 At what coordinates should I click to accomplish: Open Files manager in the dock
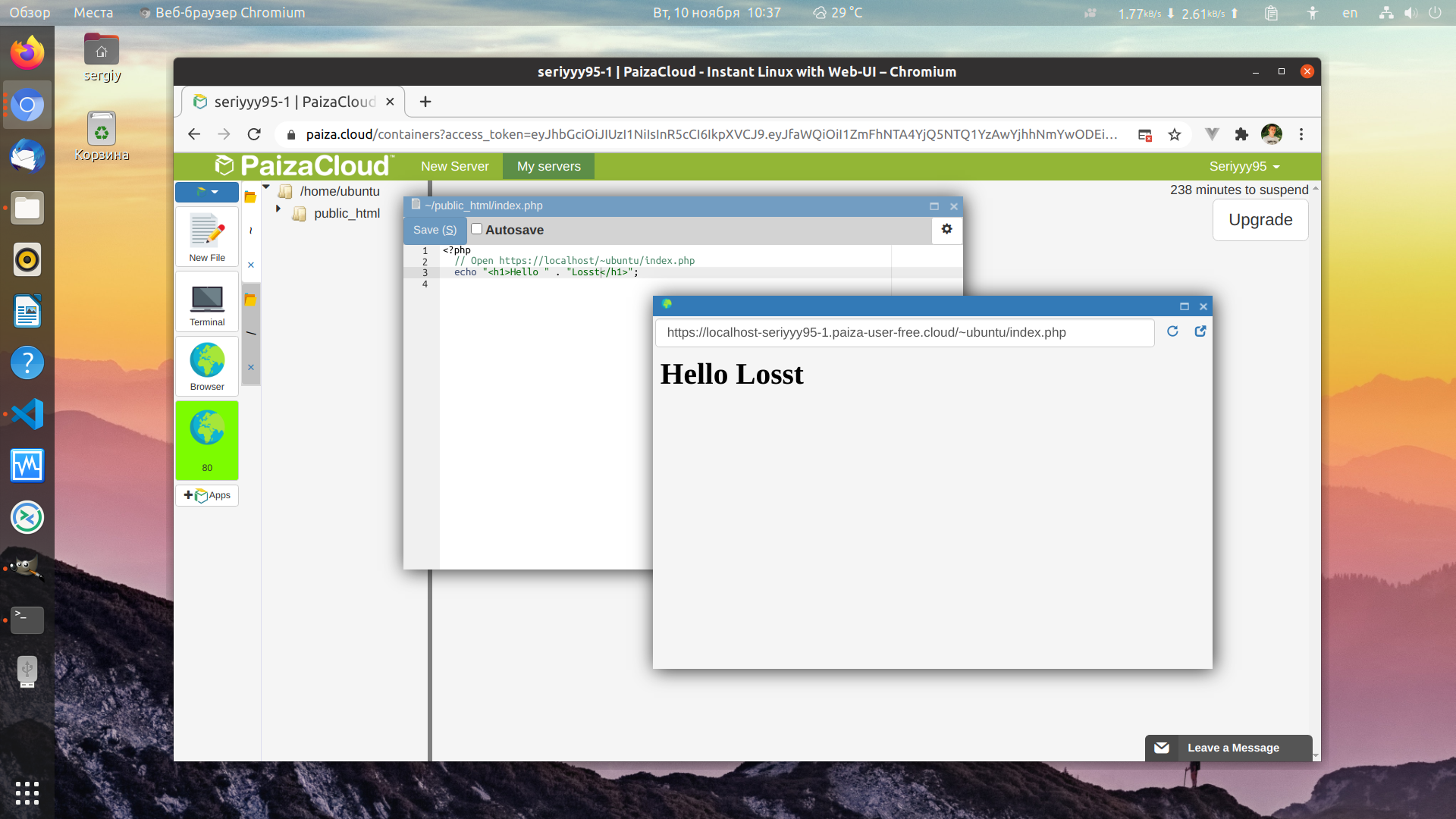27,208
